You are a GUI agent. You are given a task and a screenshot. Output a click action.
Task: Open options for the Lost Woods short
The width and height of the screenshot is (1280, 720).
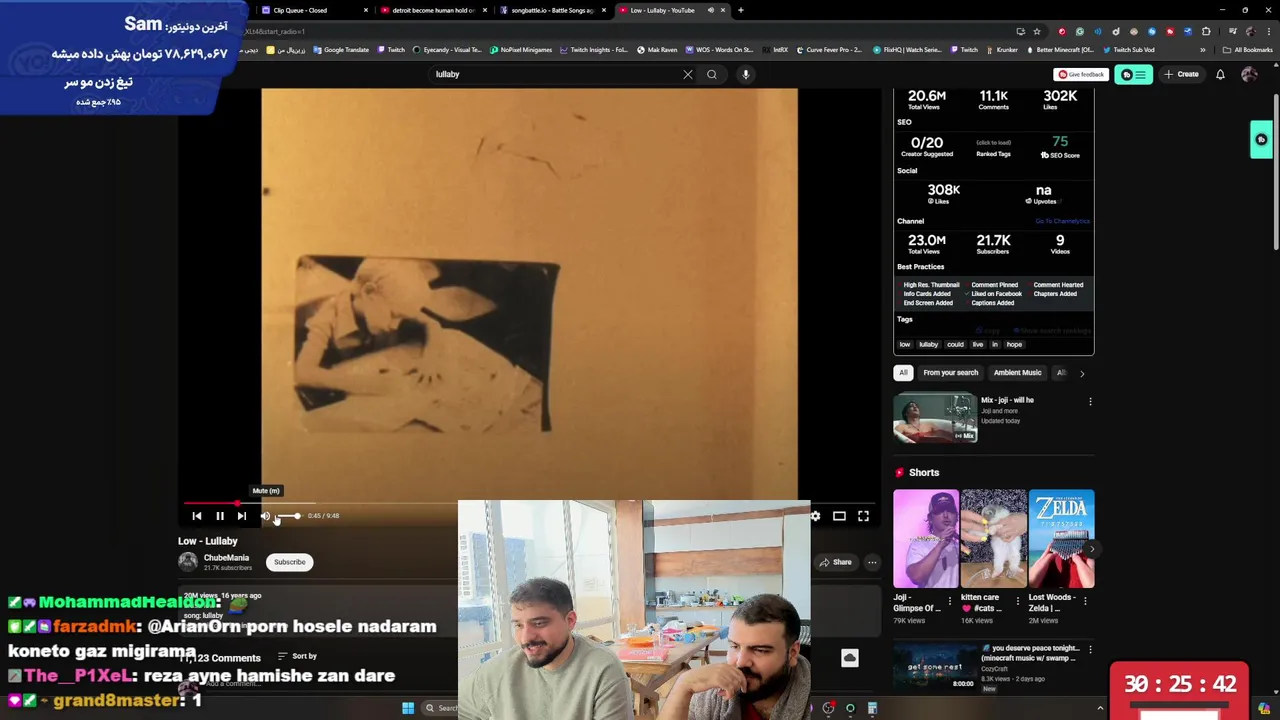pyautogui.click(x=1085, y=602)
